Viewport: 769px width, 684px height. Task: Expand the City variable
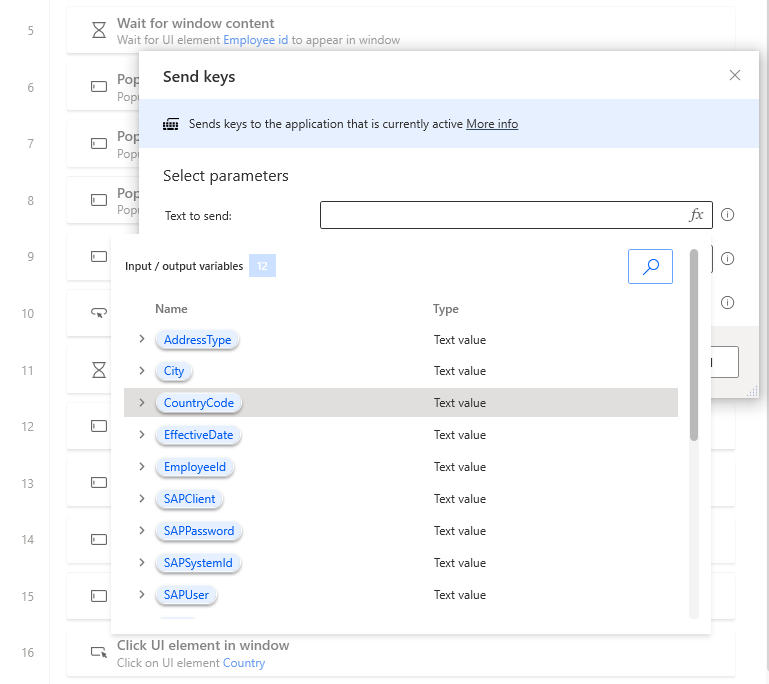142,371
